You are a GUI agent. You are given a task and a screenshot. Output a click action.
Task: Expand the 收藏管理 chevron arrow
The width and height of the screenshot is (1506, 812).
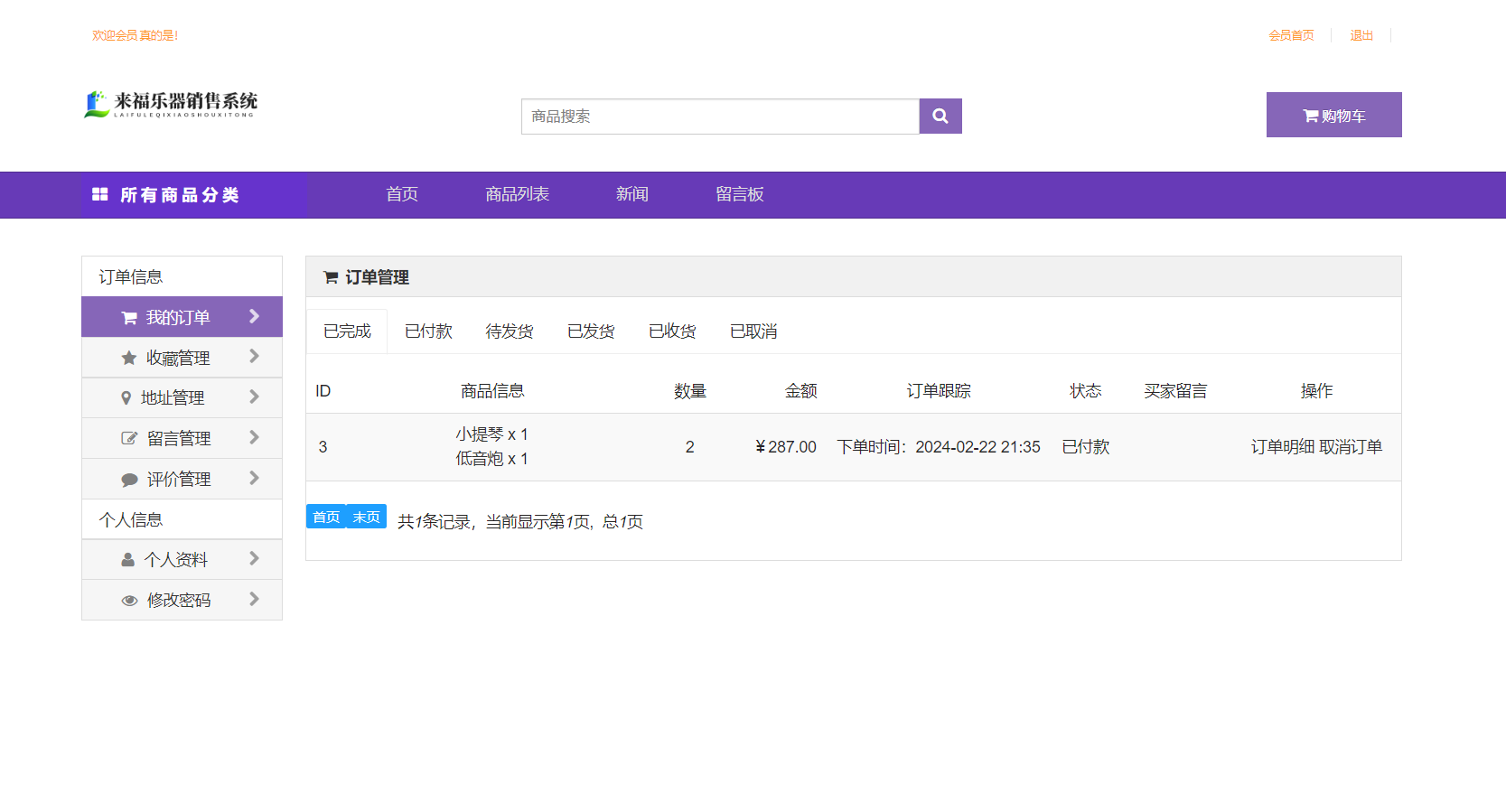click(x=254, y=356)
